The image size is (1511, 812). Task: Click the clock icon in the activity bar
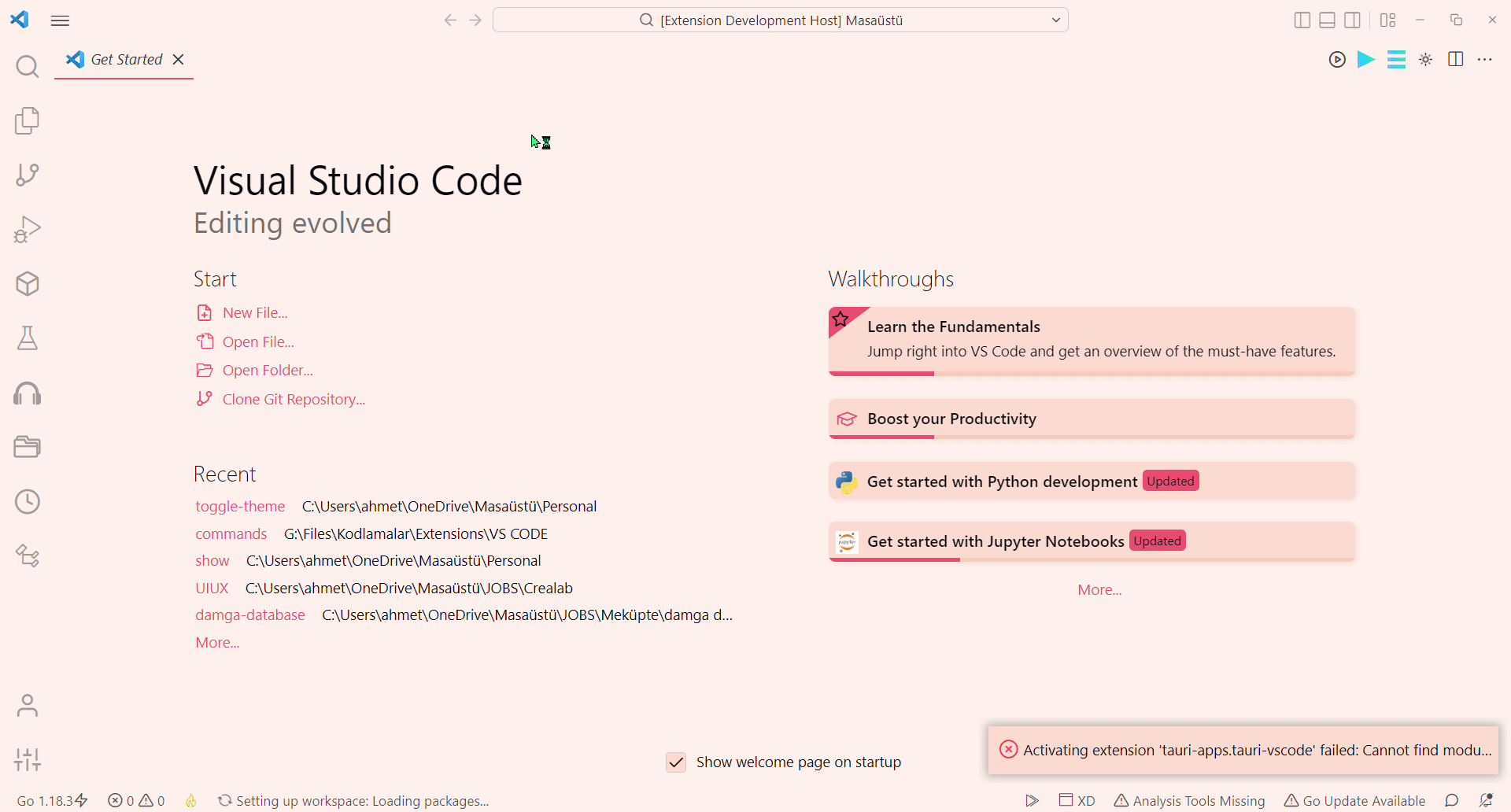(28, 501)
